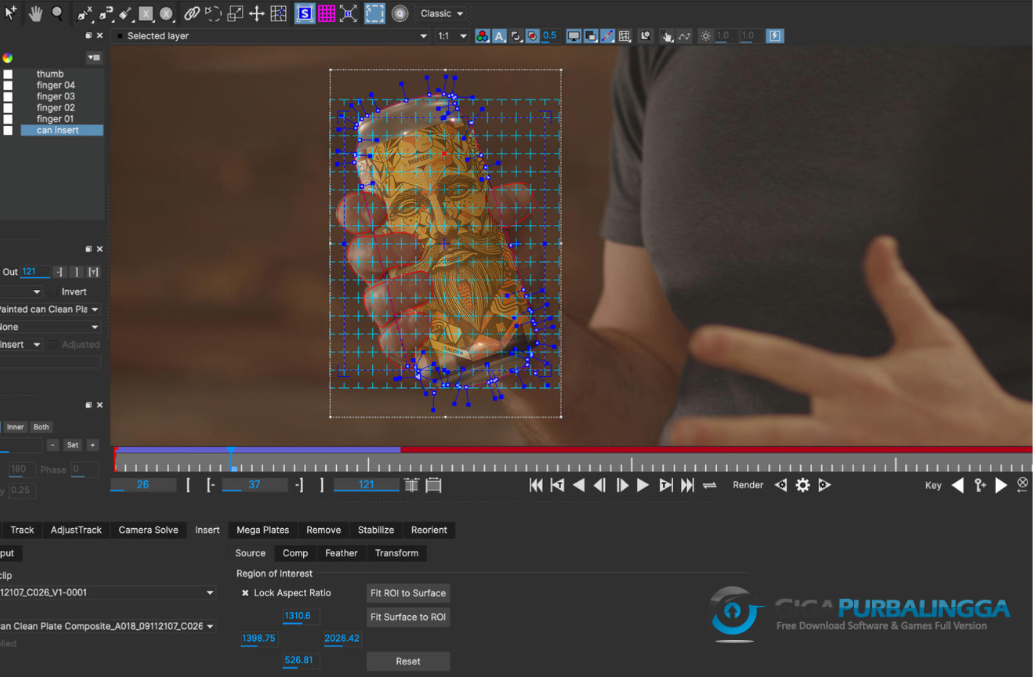Click the Fit ROI to Surface button
The width and height of the screenshot is (1033, 677).
tap(408, 593)
